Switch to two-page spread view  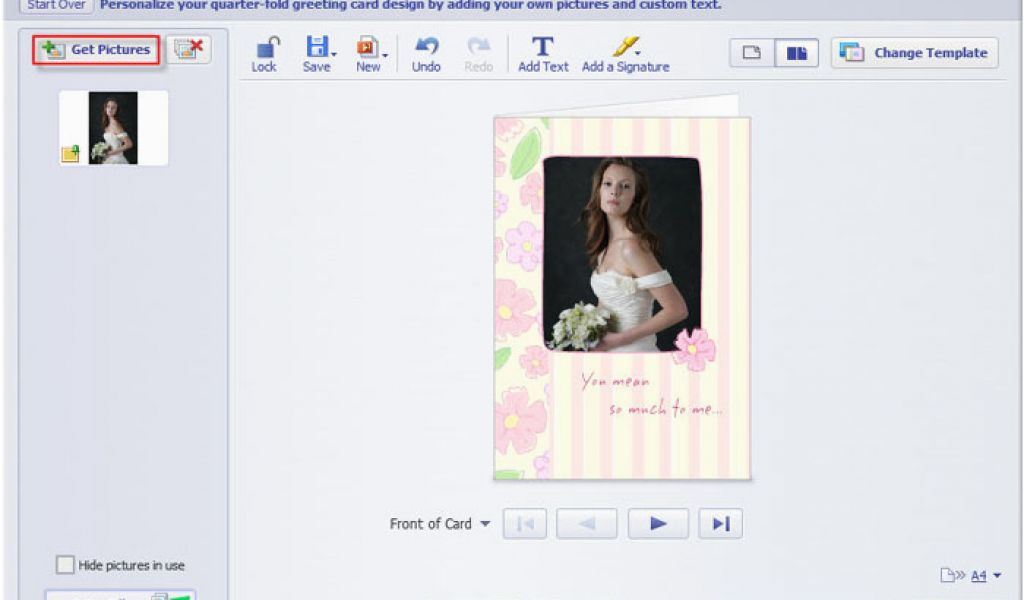(x=797, y=53)
